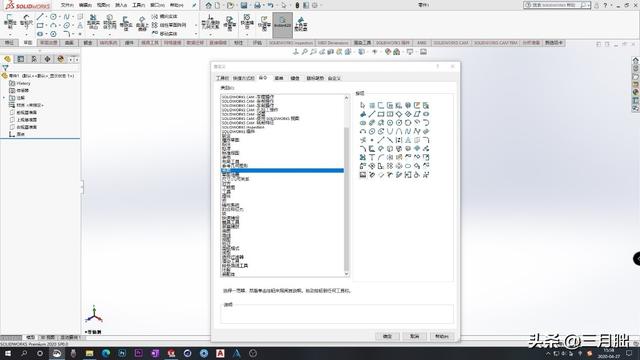Image resolution: width=640 pixels, height=360 pixels.
Task: Click Convert Entities in the Sketch ribbon
Action: click(109, 22)
